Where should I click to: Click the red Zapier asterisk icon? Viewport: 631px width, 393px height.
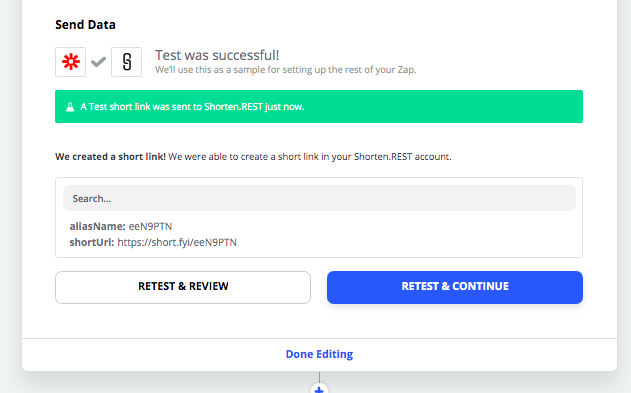[70, 62]
